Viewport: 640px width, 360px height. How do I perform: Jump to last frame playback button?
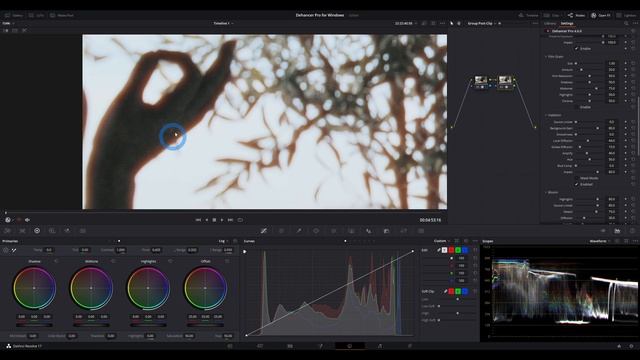[x=230, y=220]
